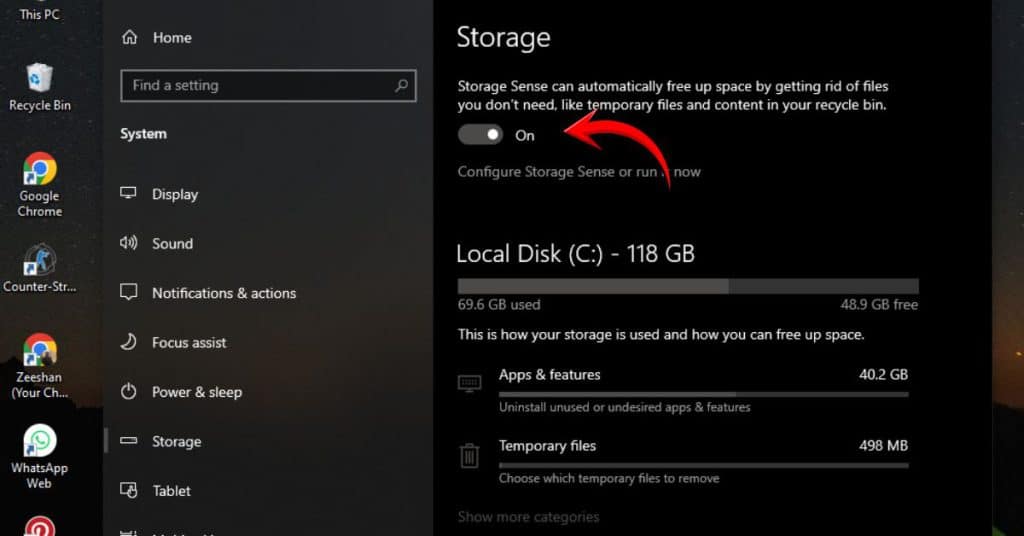Go to Tablet settings page

pyautogui.click(x=172, y=491)
